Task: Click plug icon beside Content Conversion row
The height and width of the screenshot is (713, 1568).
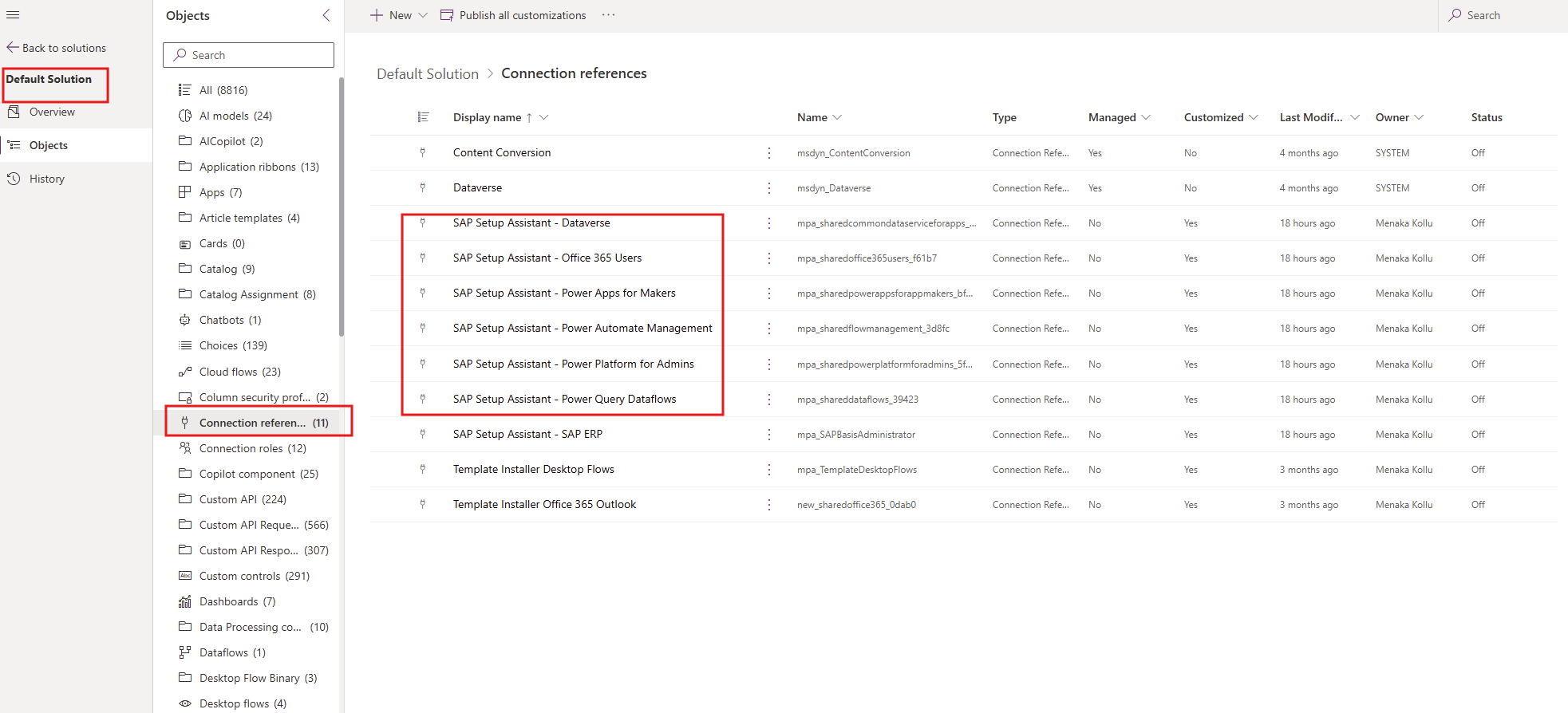Action: [x=423, y=152]
